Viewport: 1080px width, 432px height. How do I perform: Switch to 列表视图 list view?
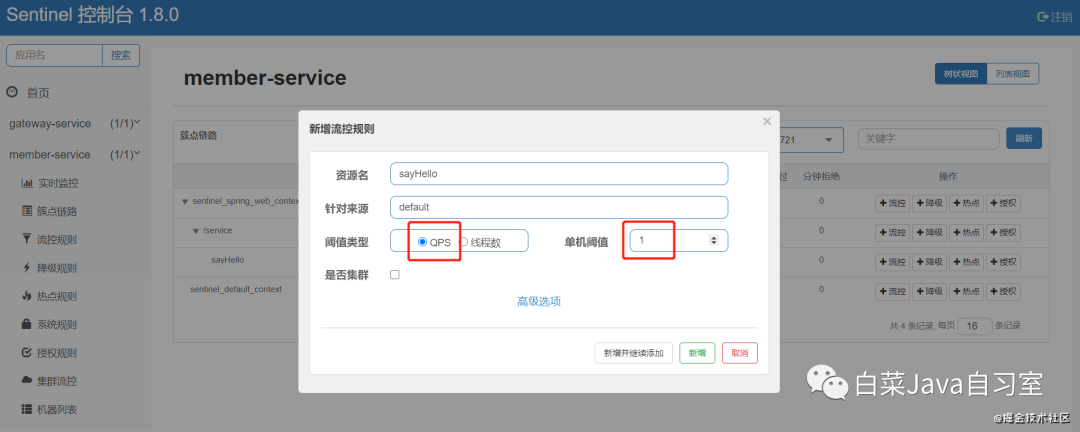click(x=1012, y=74)
